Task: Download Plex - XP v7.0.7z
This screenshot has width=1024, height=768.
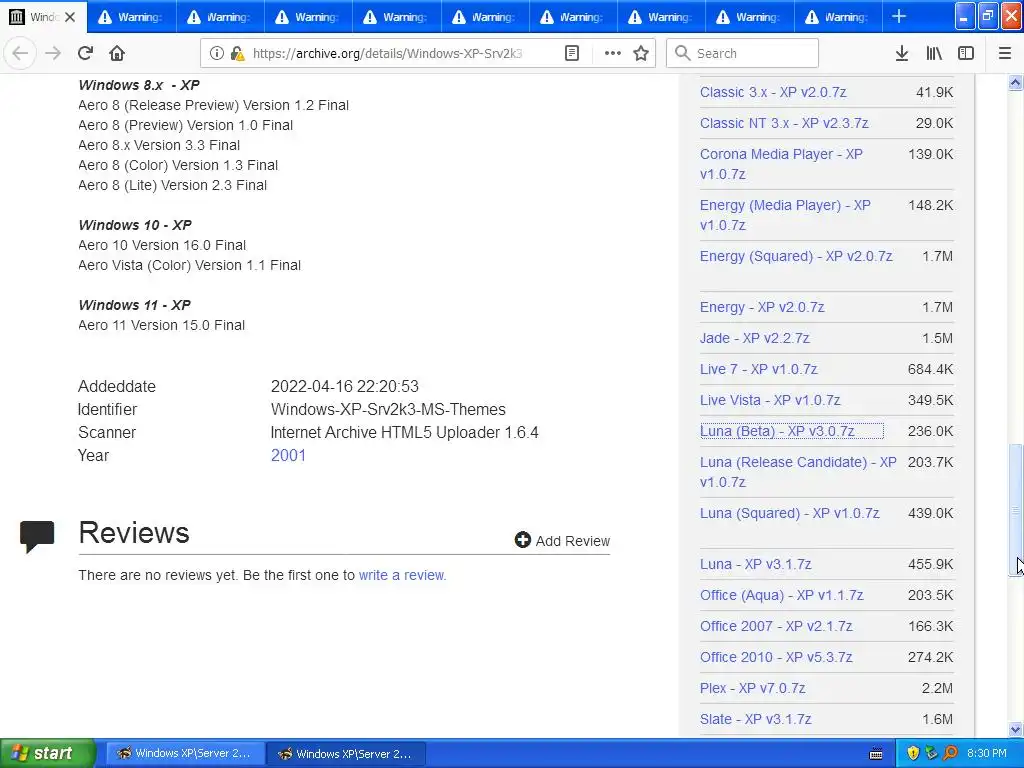Action: click(x=752, y=688)
